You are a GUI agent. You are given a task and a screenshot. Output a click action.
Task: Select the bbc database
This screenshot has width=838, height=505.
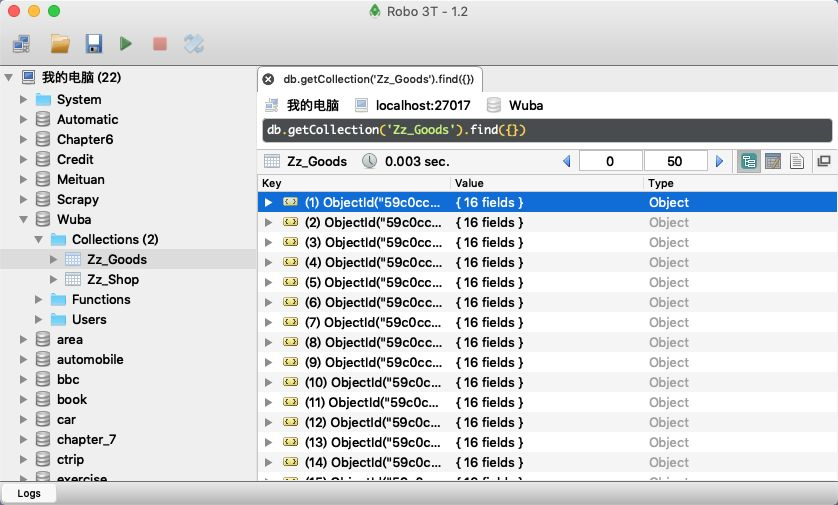68,379
